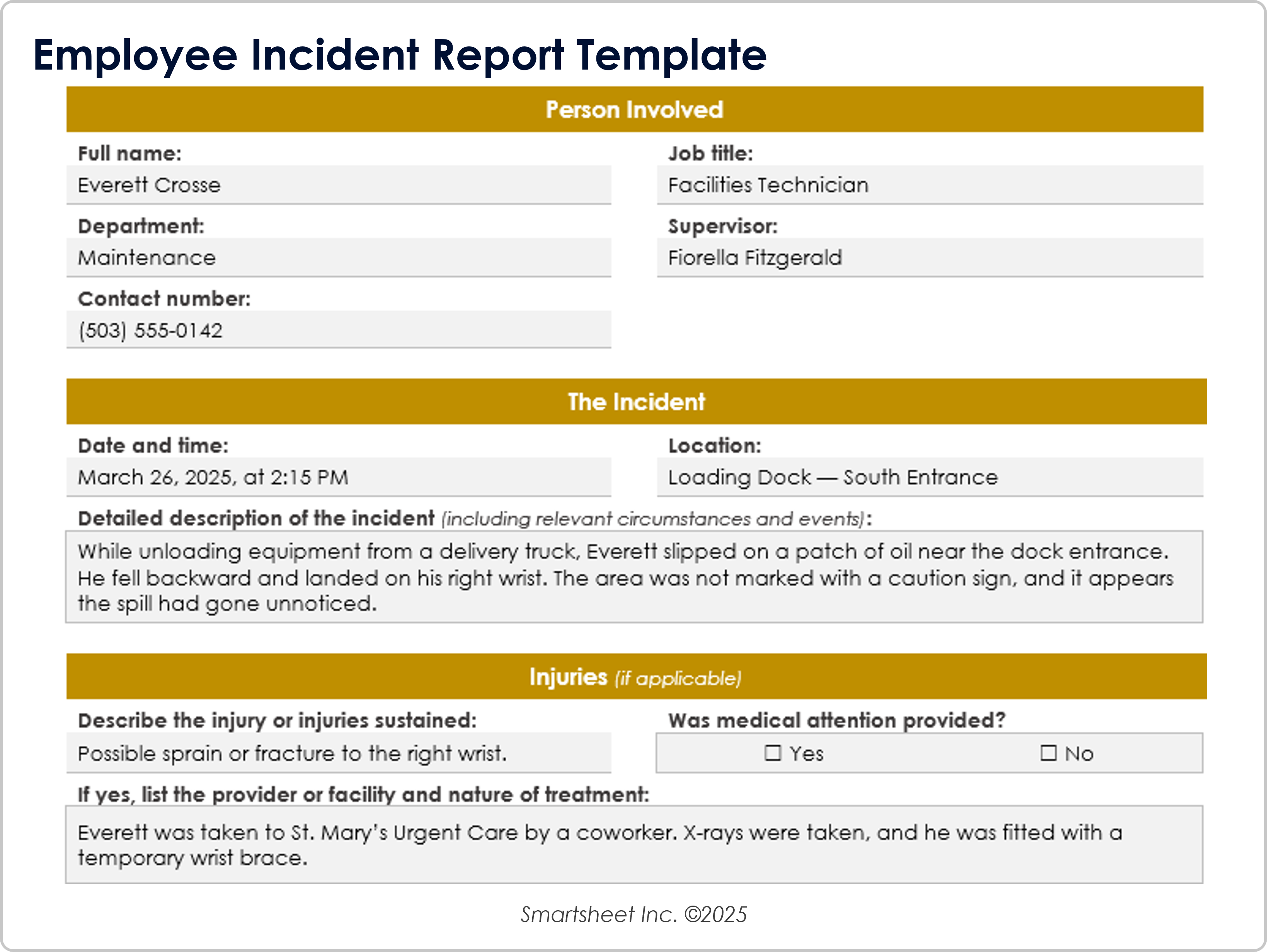Click The Incident section header
This screenshot has height=952, width=1267.
pyautogui.click(x=636, y=402)
